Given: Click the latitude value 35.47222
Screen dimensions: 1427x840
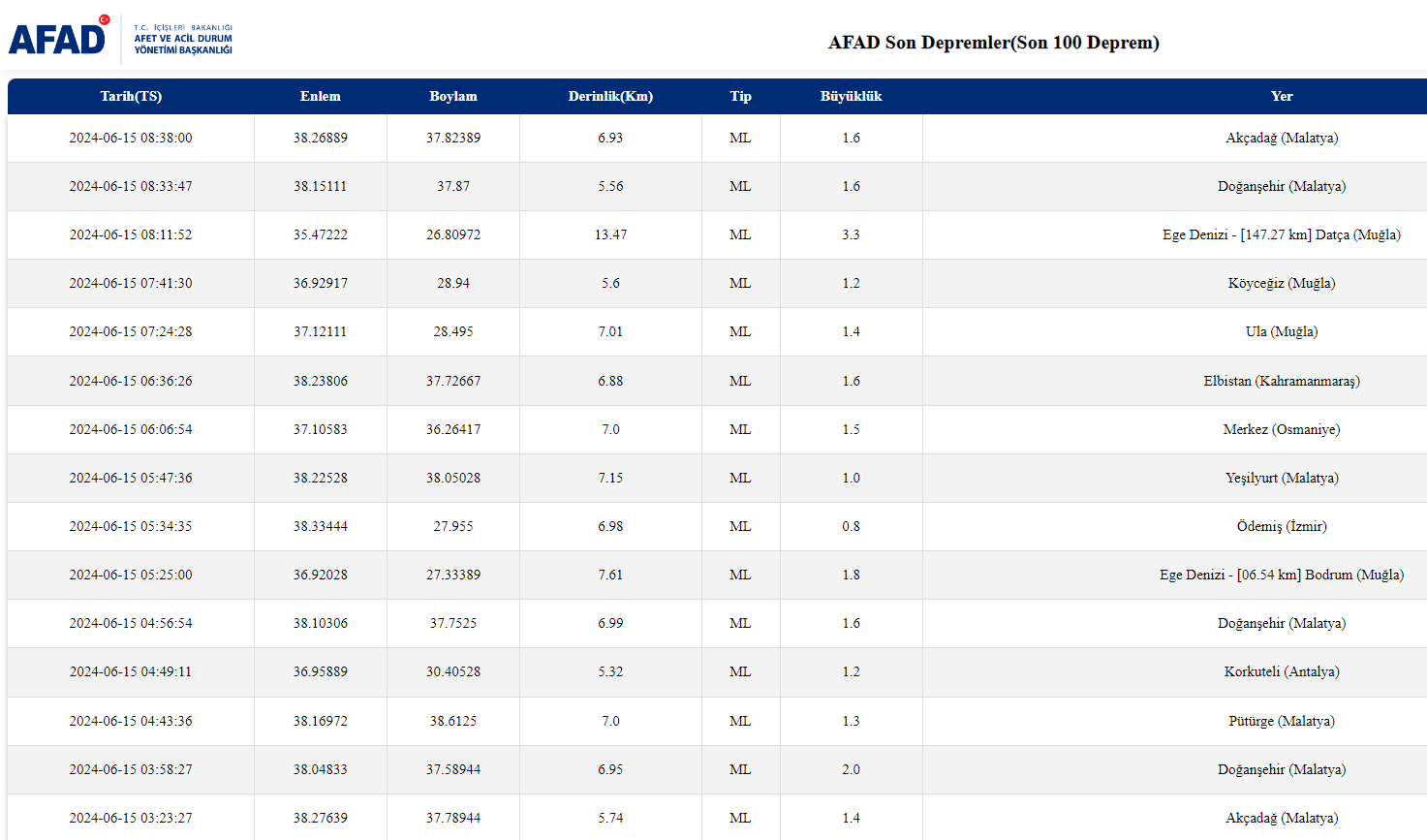Looking at the screenshot, I should coord(321,234).
